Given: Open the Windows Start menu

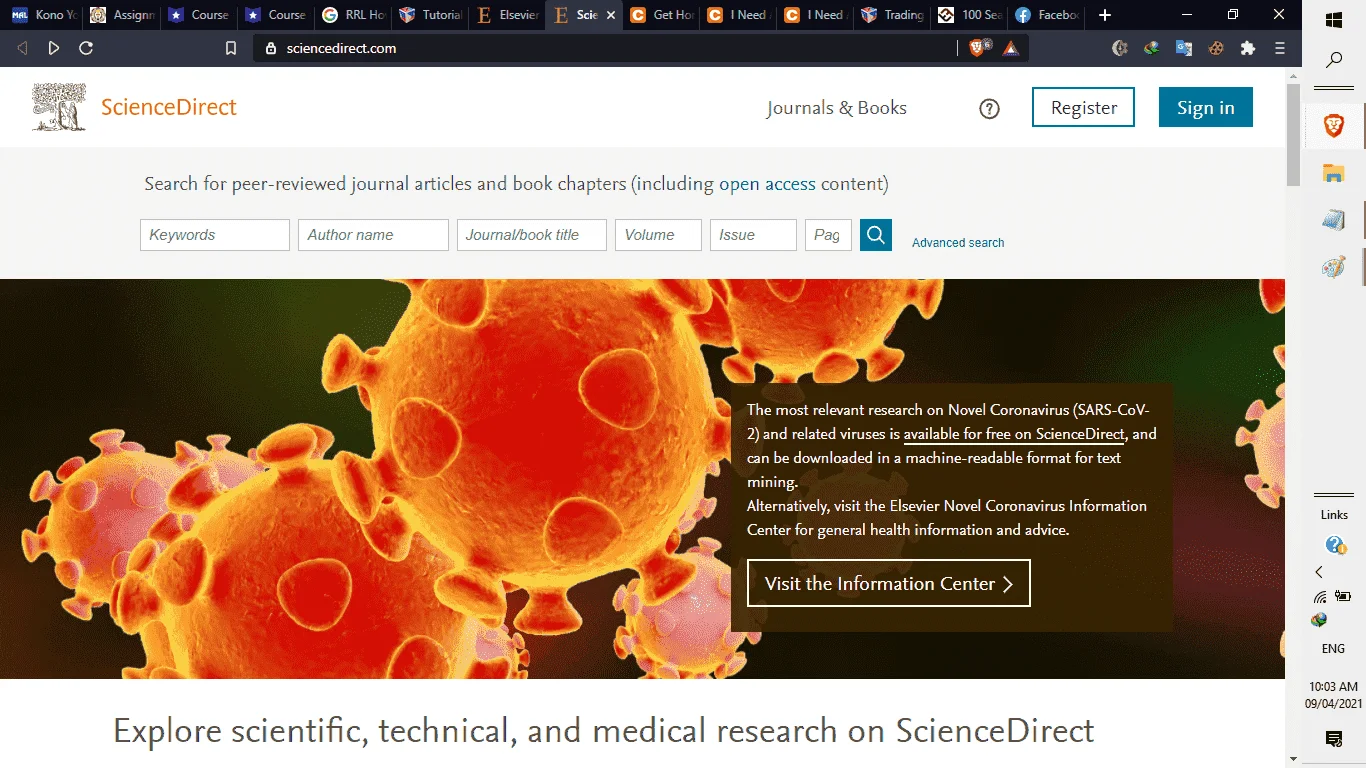Looking at the screenshot, I should (1334, 20).
